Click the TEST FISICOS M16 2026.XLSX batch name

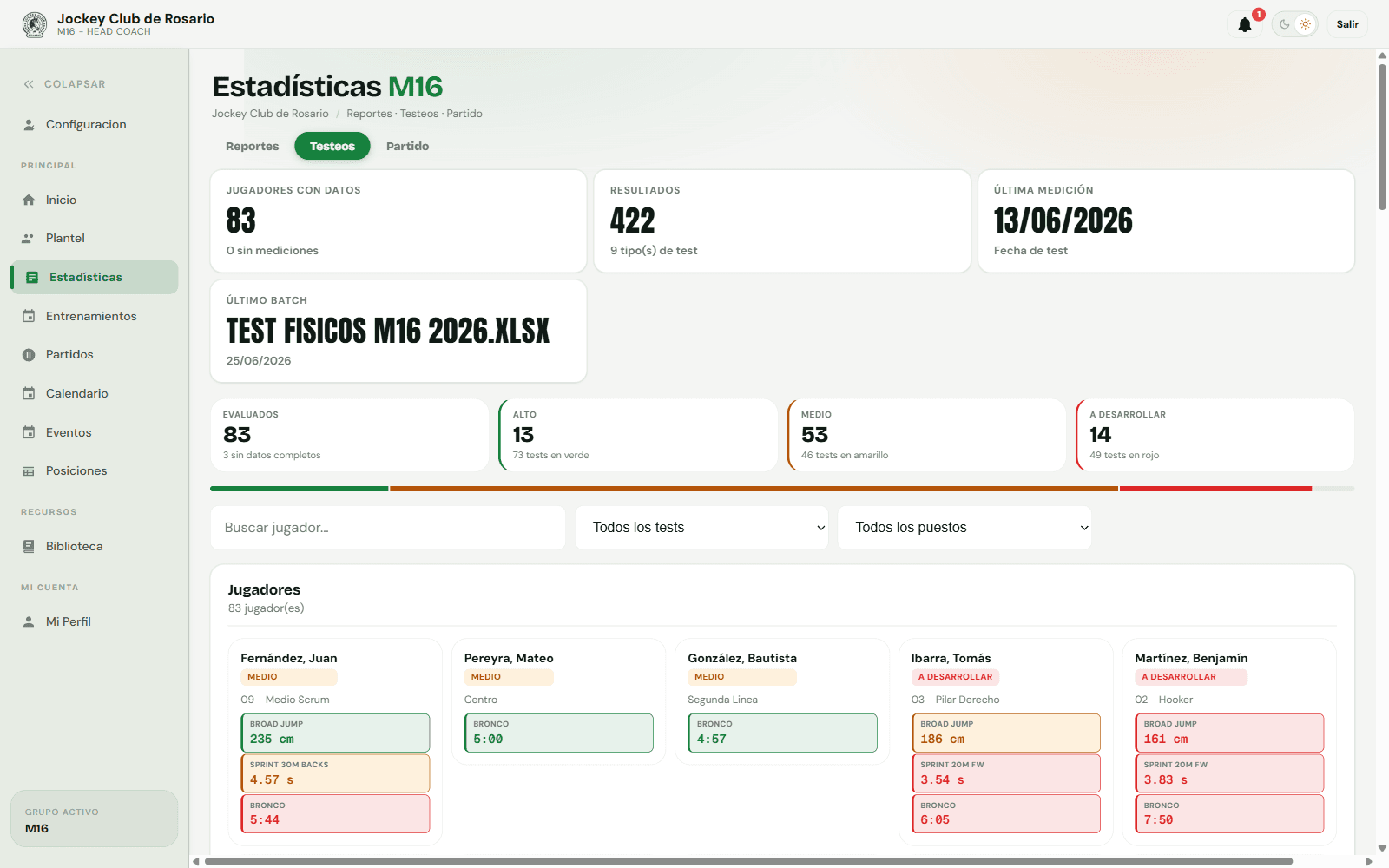tap(388, 331)
